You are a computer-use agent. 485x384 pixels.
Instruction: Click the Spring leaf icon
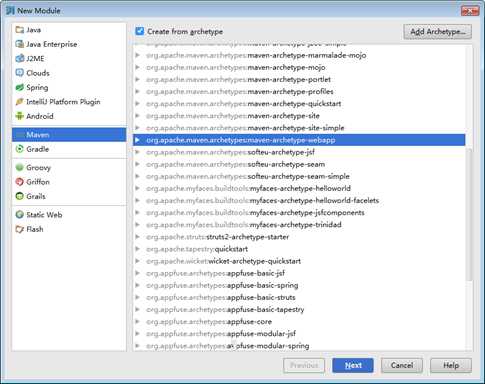tap(20, 88)
